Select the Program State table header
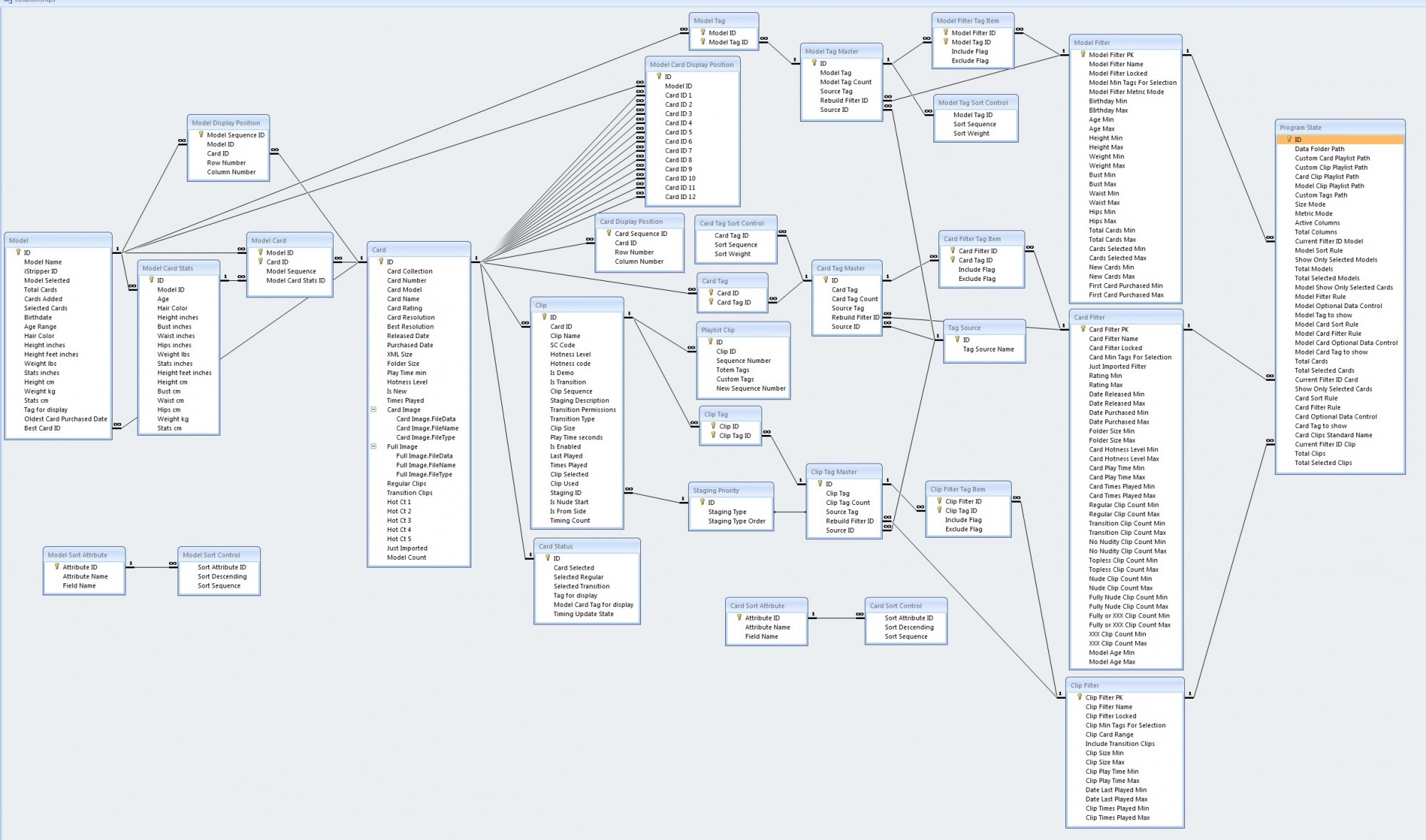This screenshot has height=840, width=1426. [1339, 127]
